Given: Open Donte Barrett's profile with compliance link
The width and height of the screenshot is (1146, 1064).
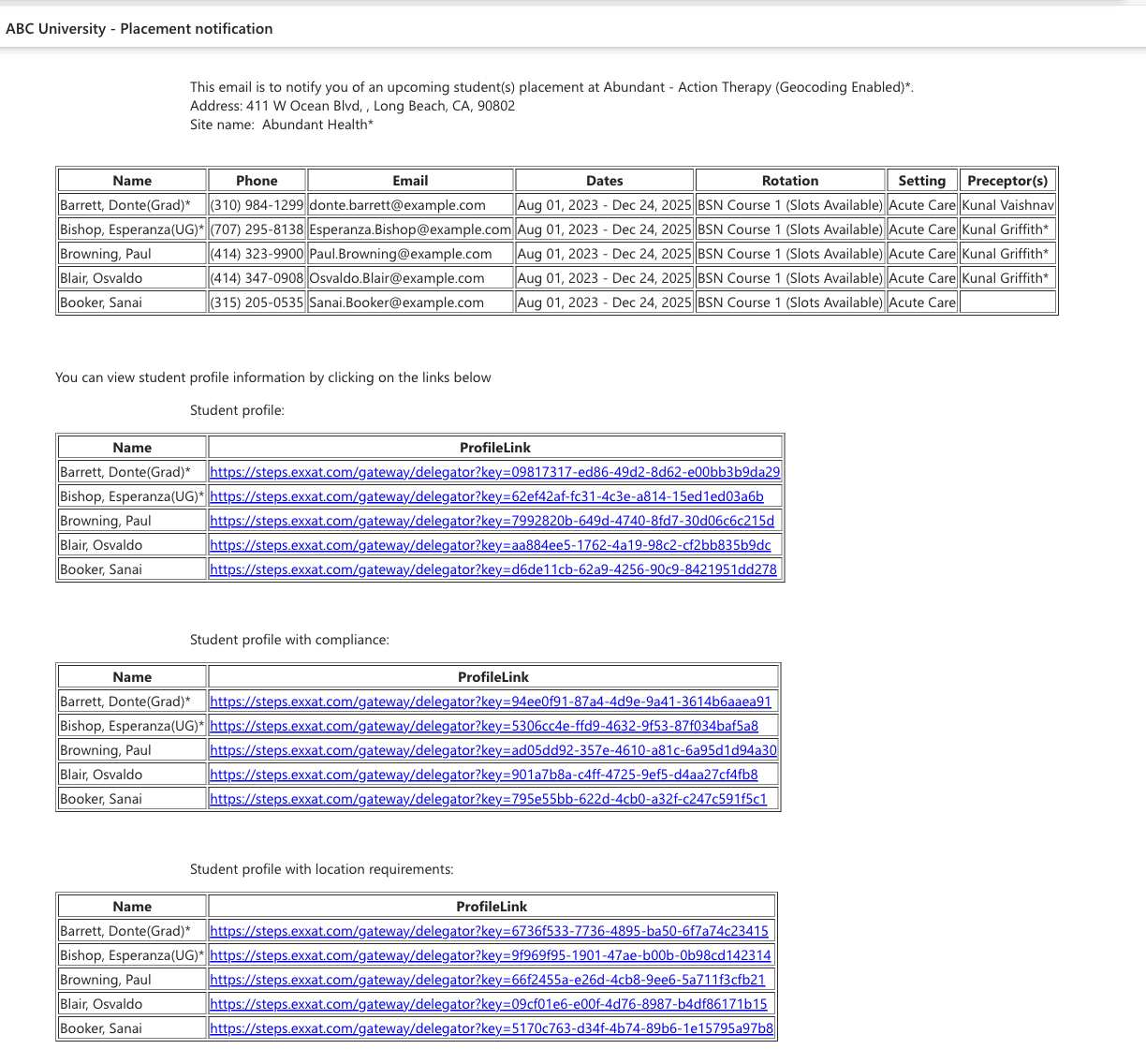Looking at the screenshot, I should tap(490, 702).
